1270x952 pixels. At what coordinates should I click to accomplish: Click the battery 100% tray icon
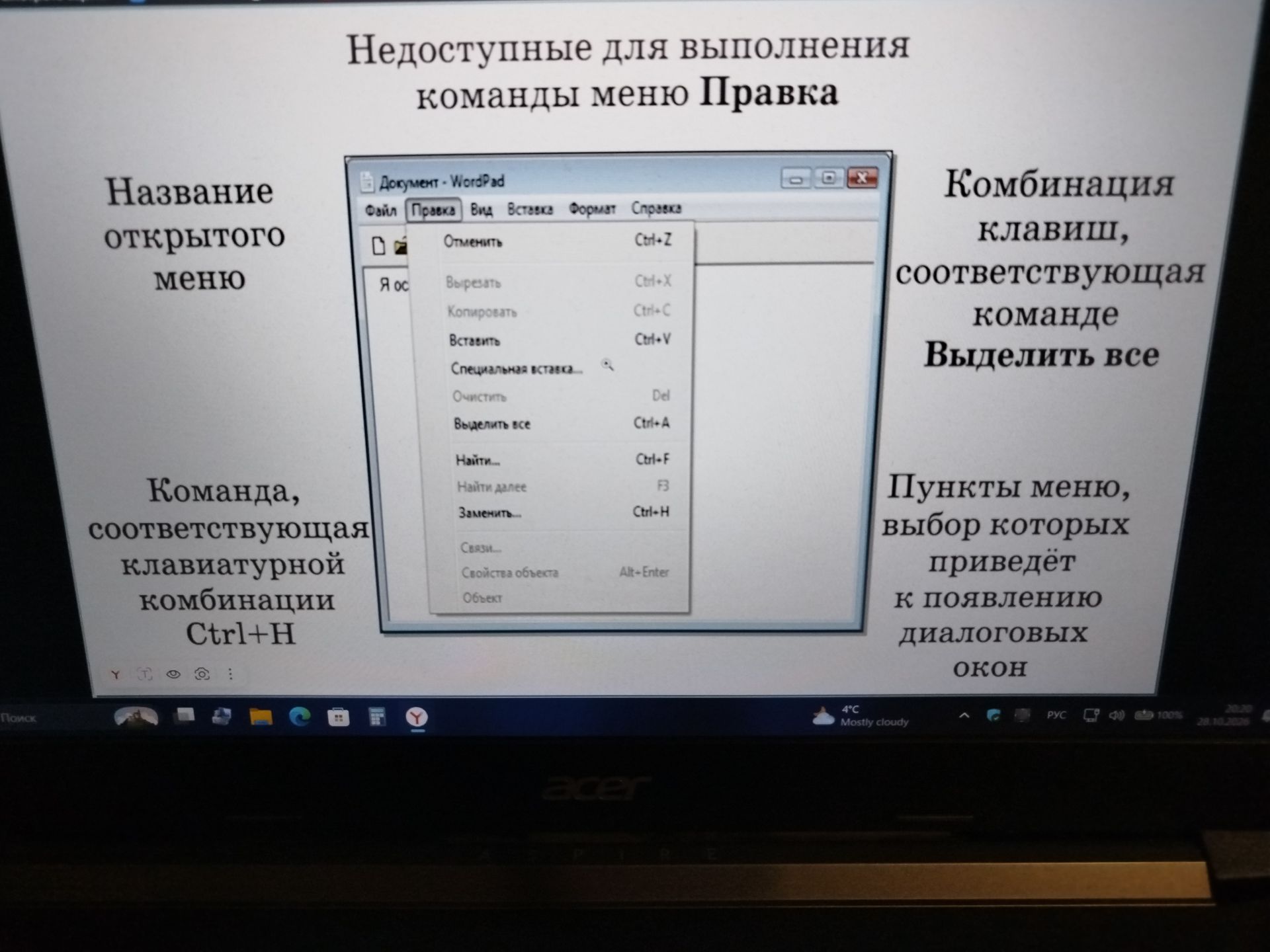tap(1158, 715)
